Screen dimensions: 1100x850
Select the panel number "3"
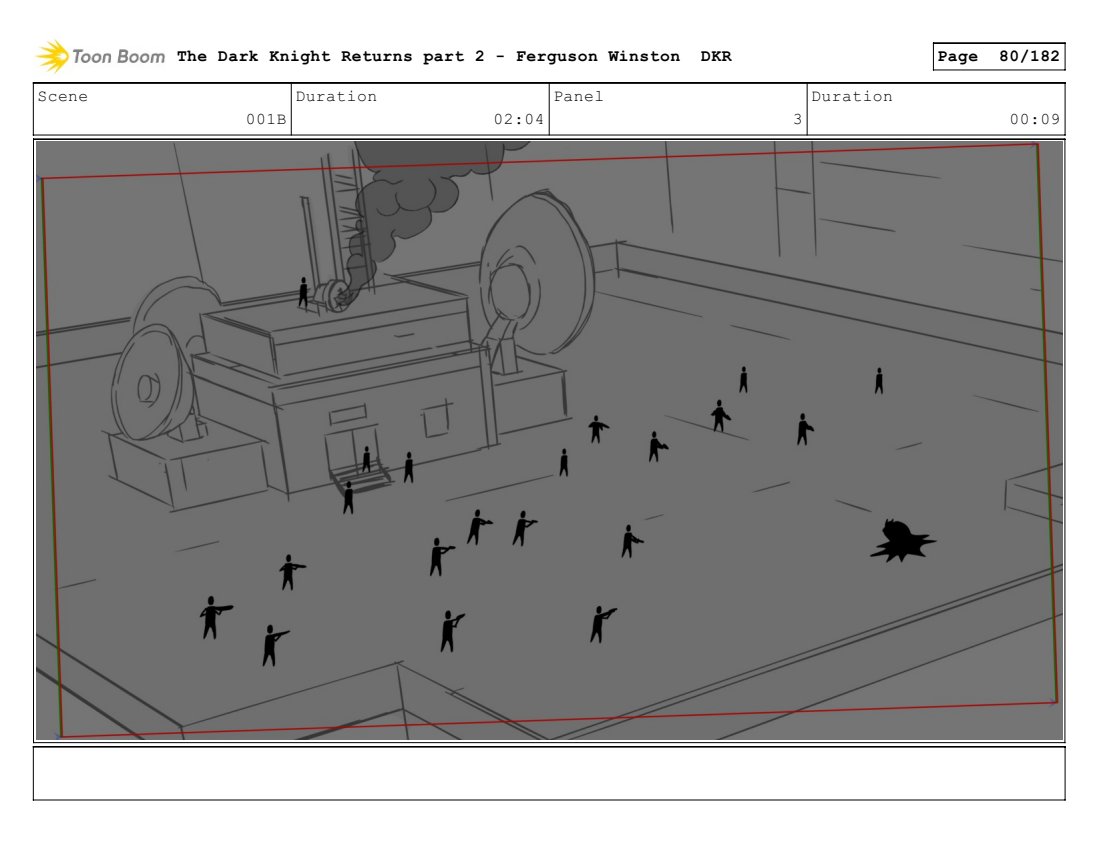click(798, 119)
